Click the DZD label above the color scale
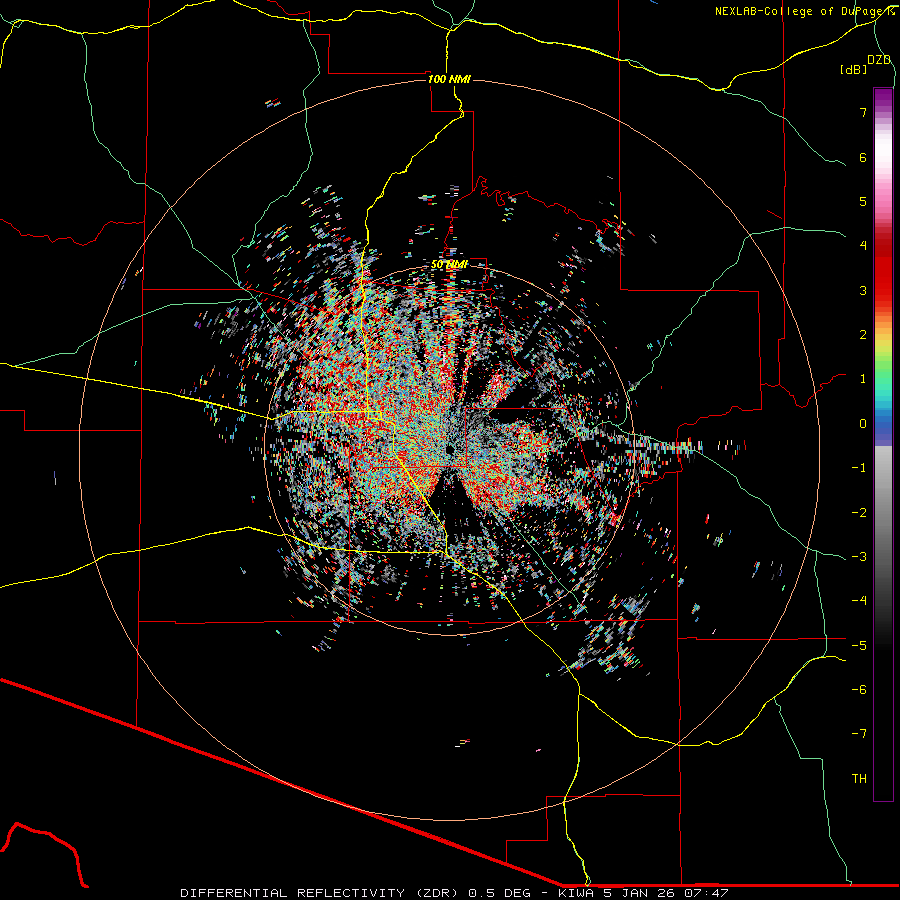This screenshot has width=900, height=900. [x=879, y=60]
